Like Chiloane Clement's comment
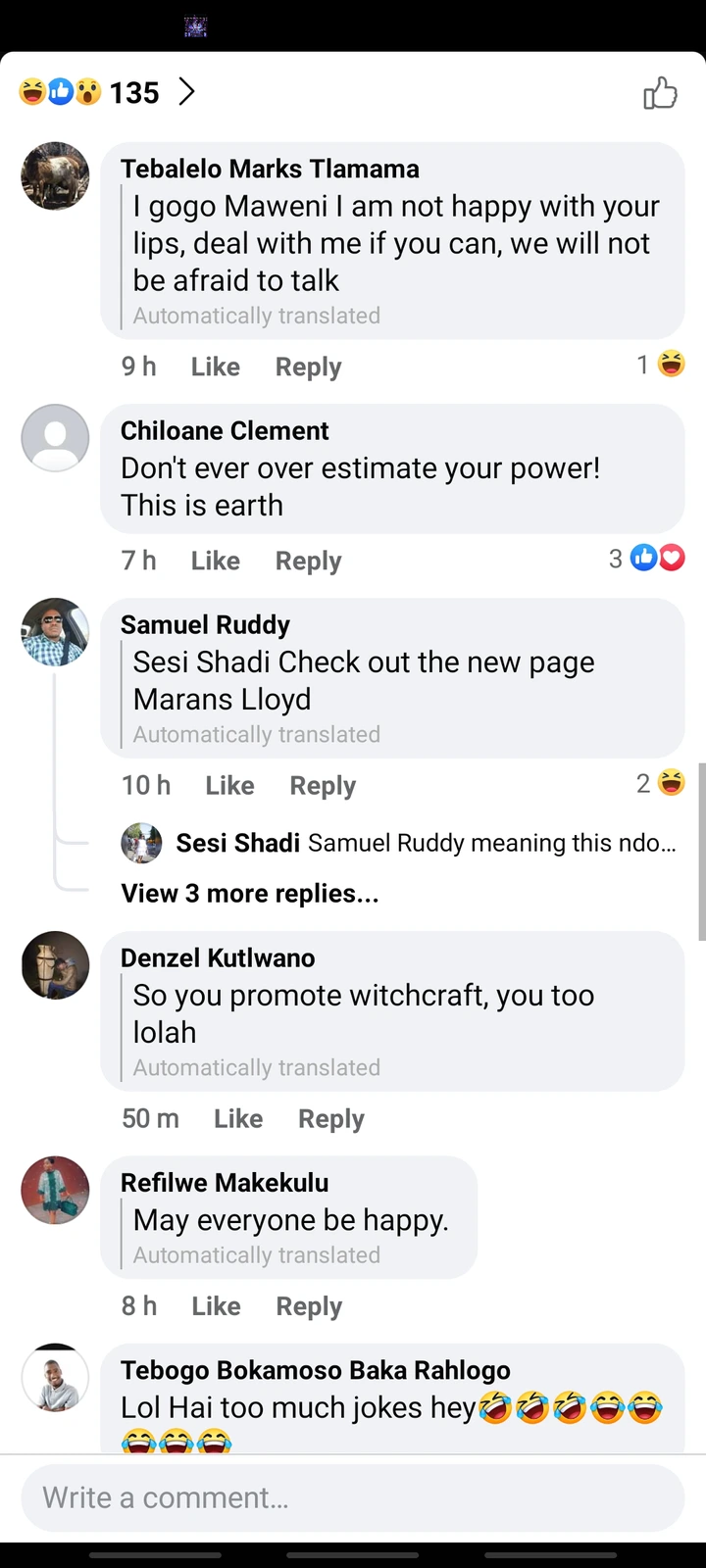The image size is (706, 1568). (x=215, y=560)
